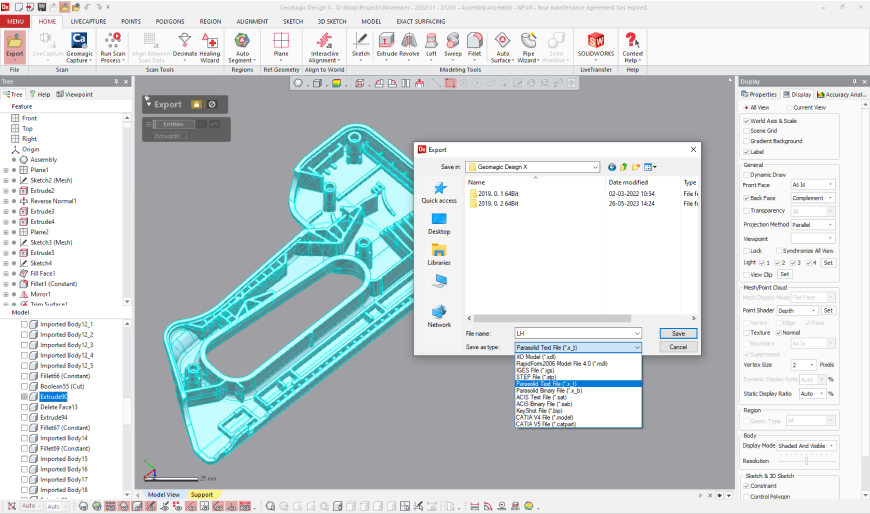Transfer the model to SOLIDWORKS LiveTransfer
The image size is (870, 514).
[x=596, y=46]
